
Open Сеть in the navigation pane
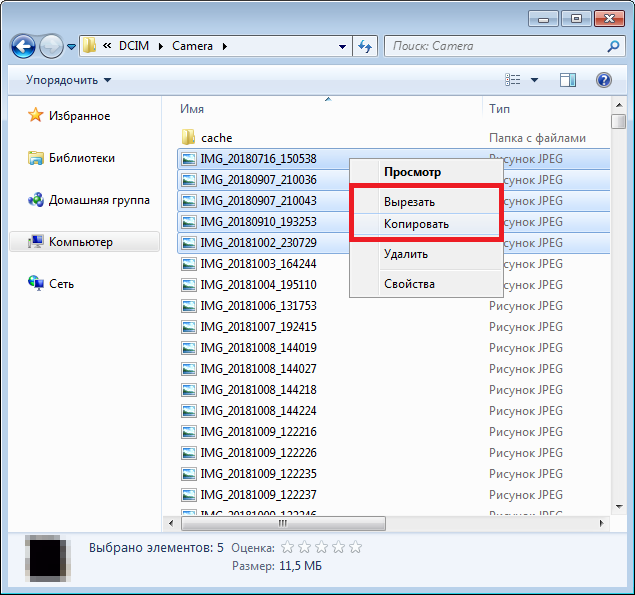(x=62, y=284)
